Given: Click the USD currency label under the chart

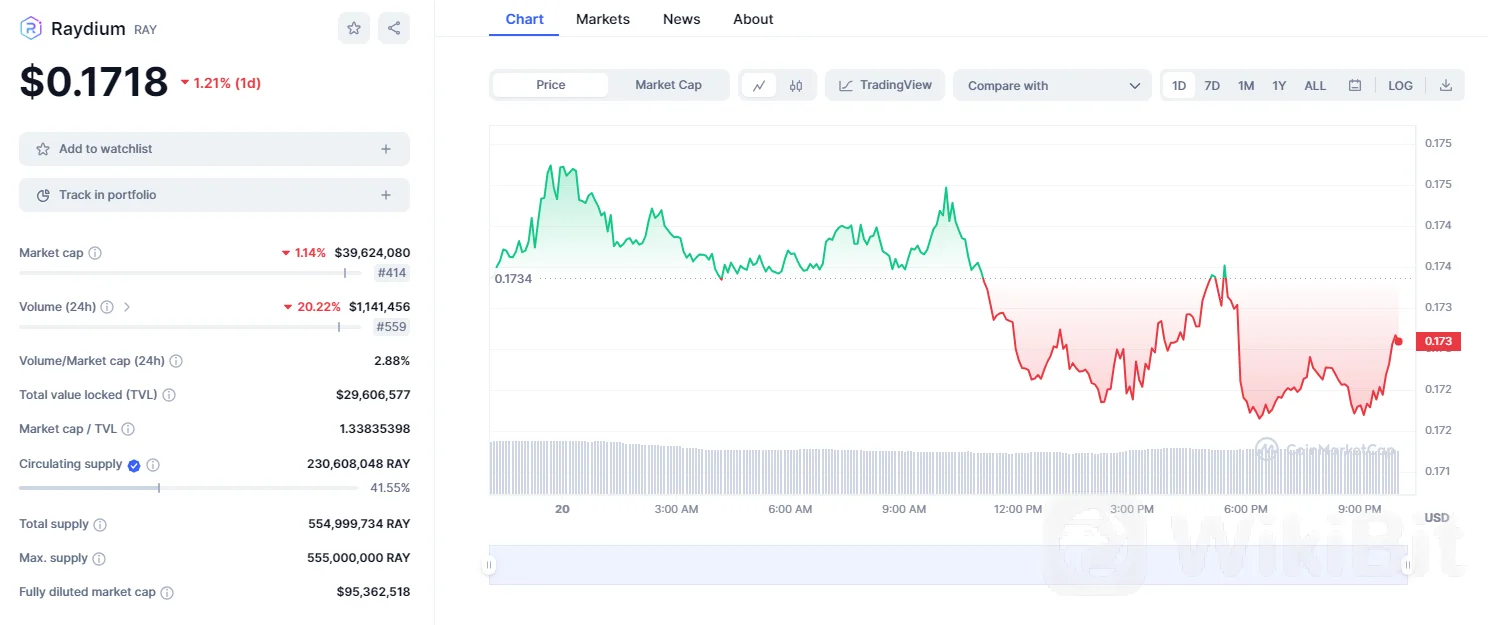Looking at the screenshot, I should pyautogui.click(x=1436, y=518).
